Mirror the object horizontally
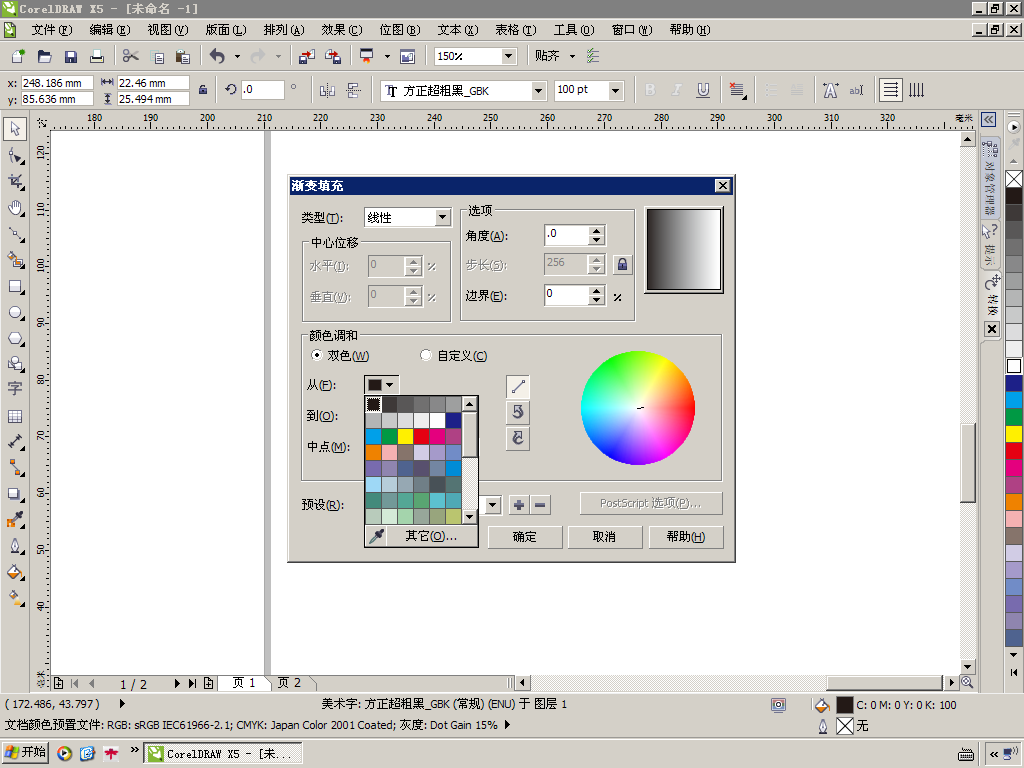Screen dimensions: 1024x768 (327, 90)
